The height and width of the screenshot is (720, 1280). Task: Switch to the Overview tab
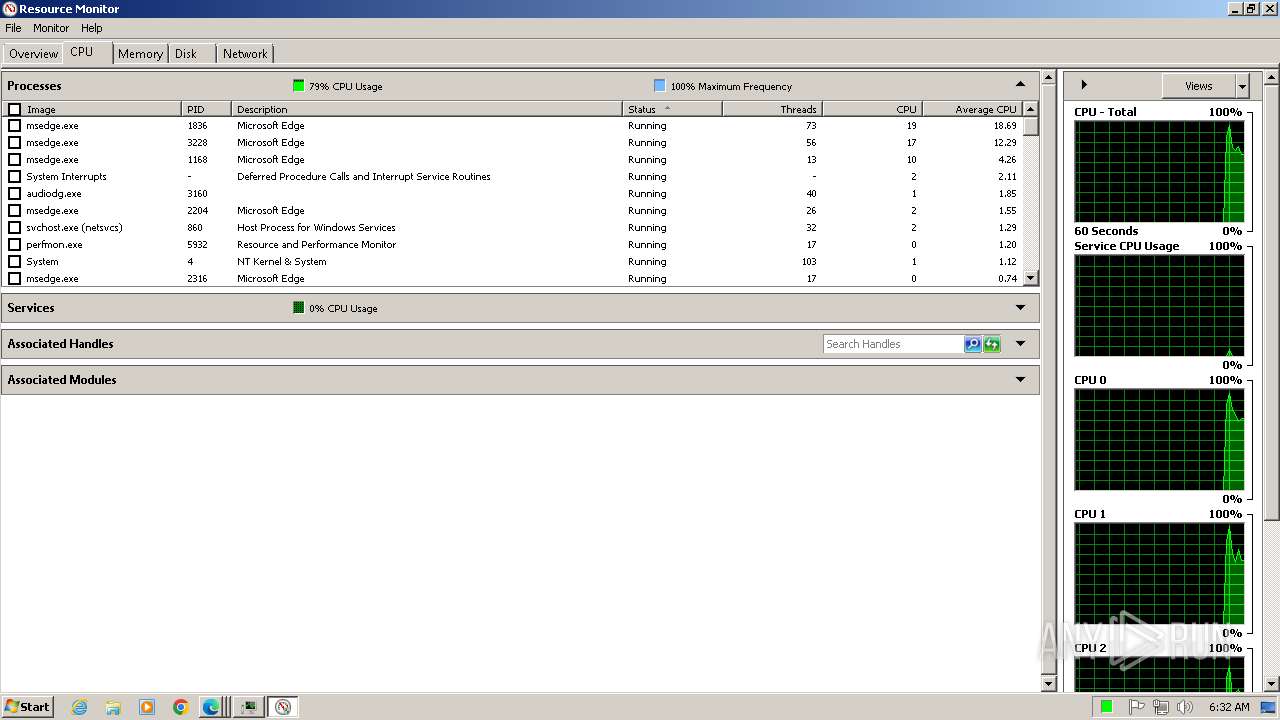point(33,54)
